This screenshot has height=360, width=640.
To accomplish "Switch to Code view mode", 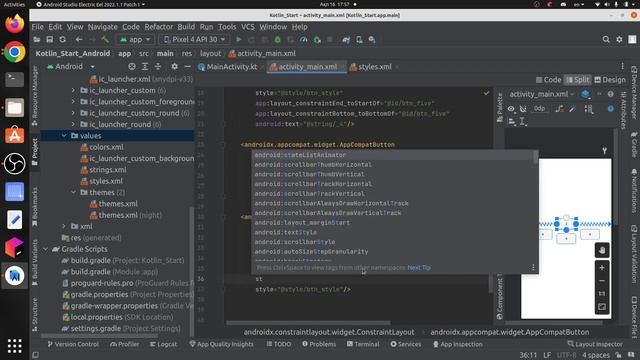I will pyautogui.click(x=548, y=80).
